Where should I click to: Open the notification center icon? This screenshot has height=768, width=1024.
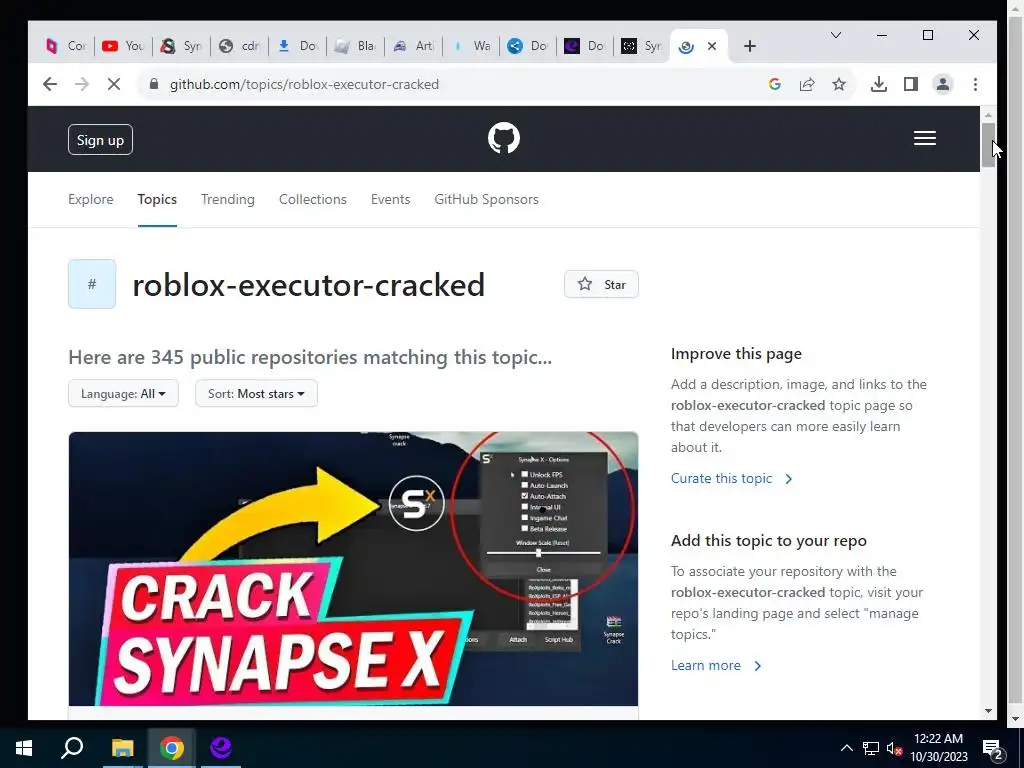click(992, 748)
